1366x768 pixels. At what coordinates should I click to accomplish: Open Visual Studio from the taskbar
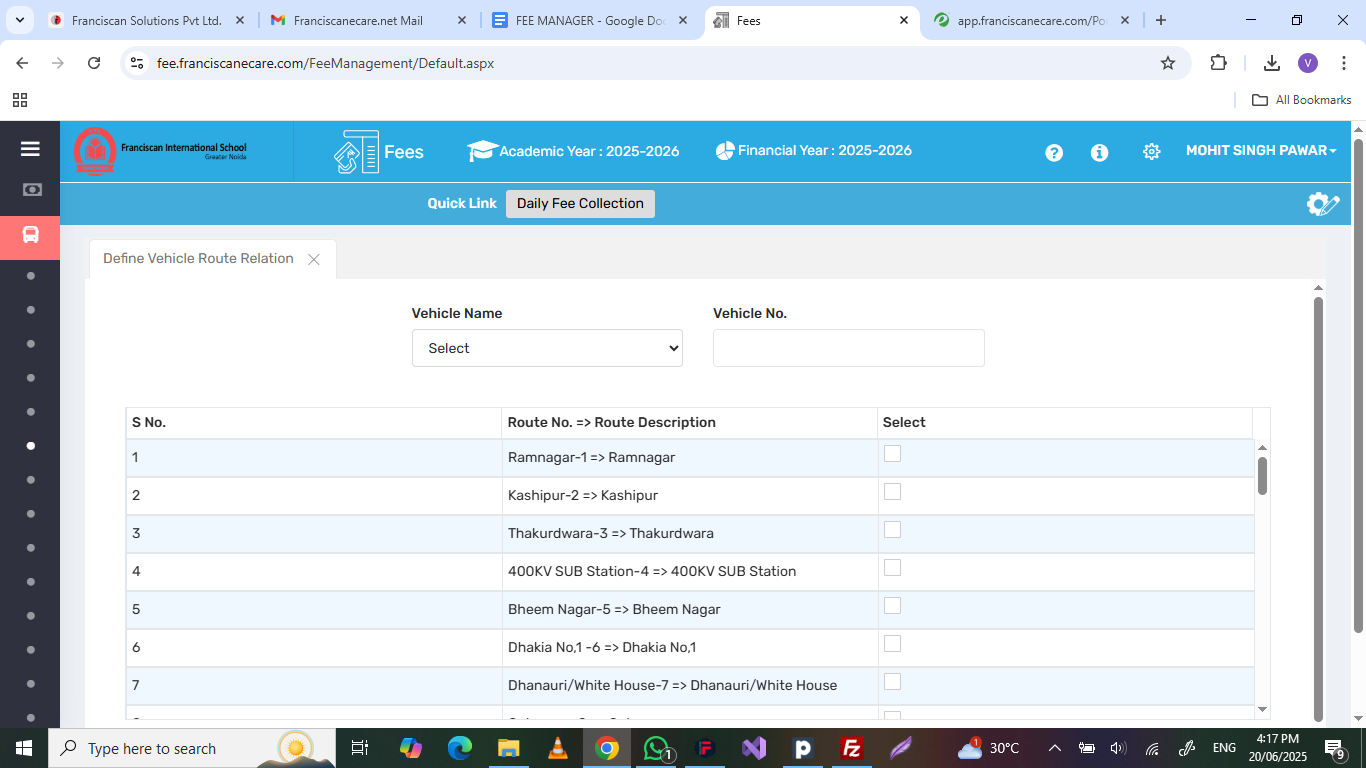tap(754, 748)
